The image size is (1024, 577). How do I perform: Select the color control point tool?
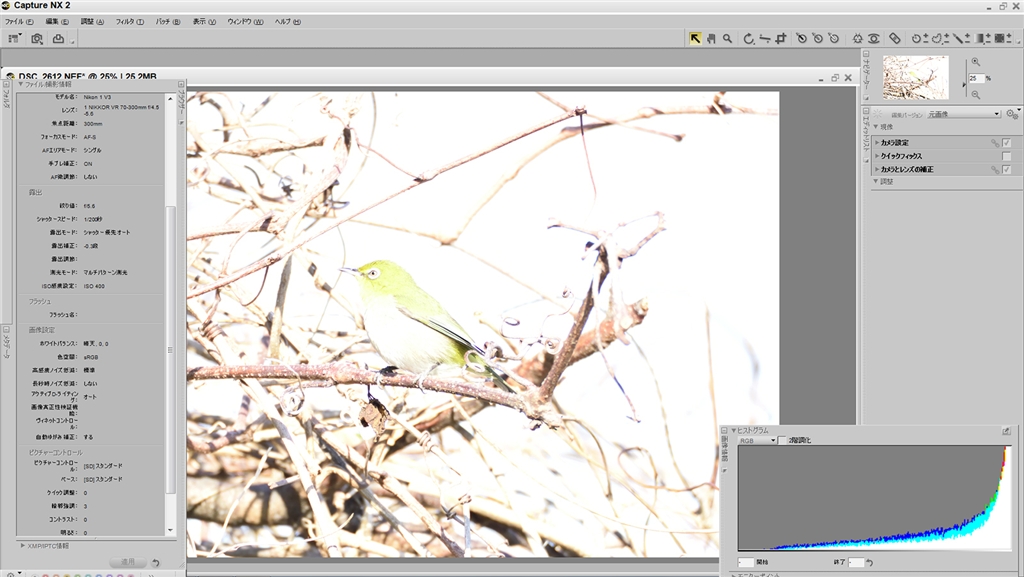point(857,39)
